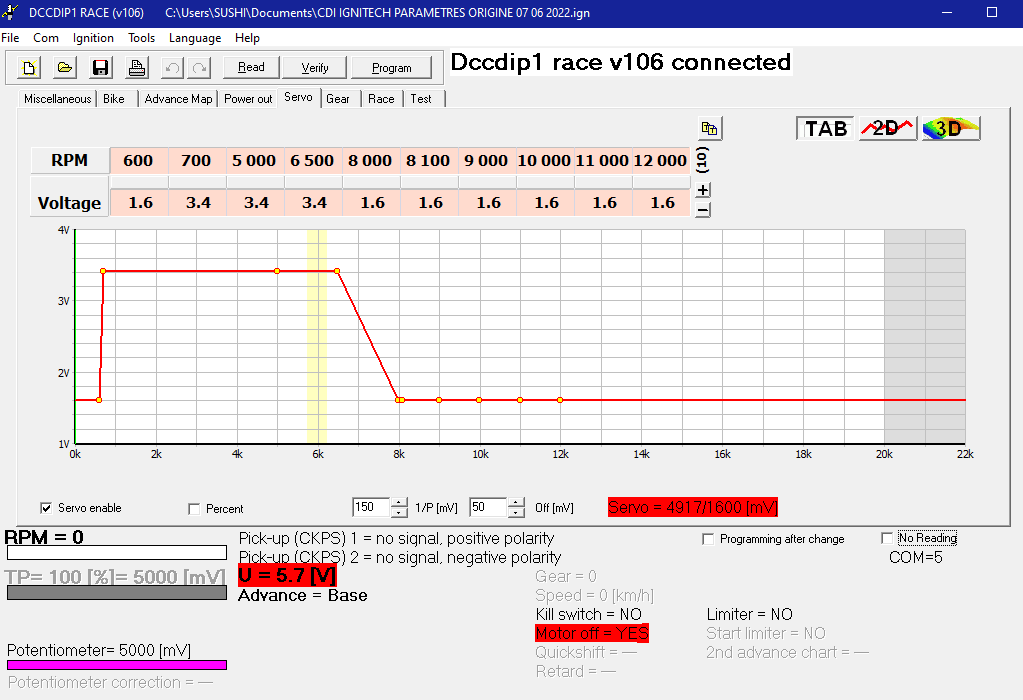Save the file using the floppy disk icon
1023x700 pixels.
coord(100,68)
